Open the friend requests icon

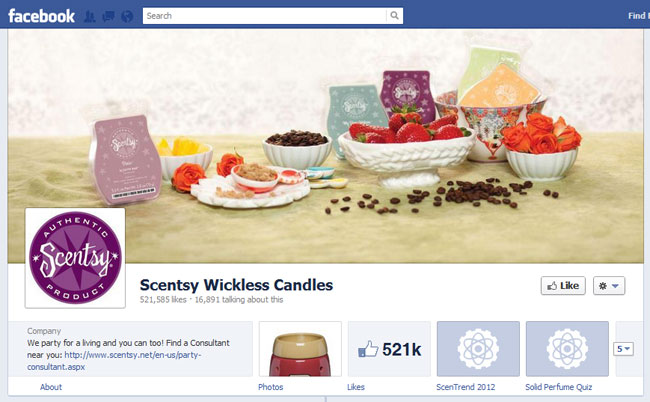tap(90, 17)
